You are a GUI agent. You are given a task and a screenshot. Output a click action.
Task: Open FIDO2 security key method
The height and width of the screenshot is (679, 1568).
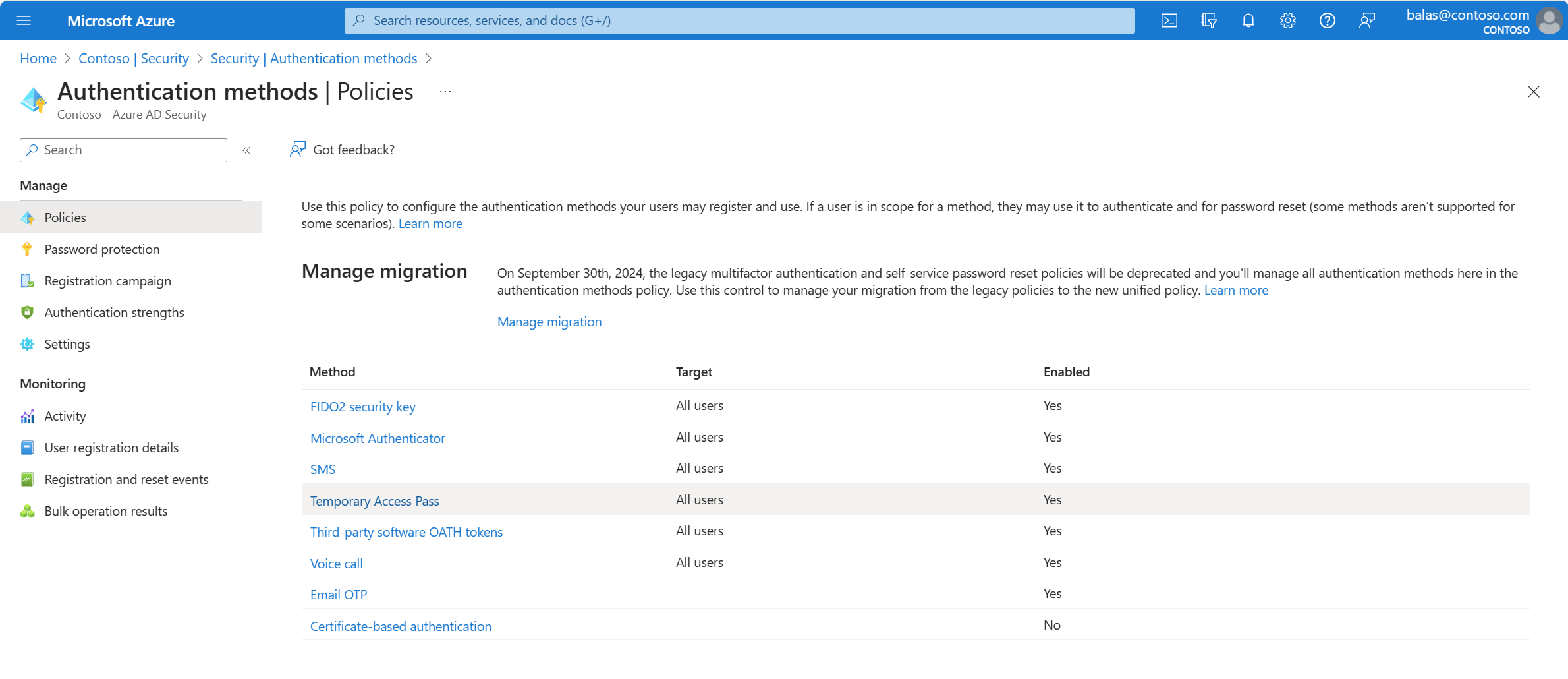point(362,407)
